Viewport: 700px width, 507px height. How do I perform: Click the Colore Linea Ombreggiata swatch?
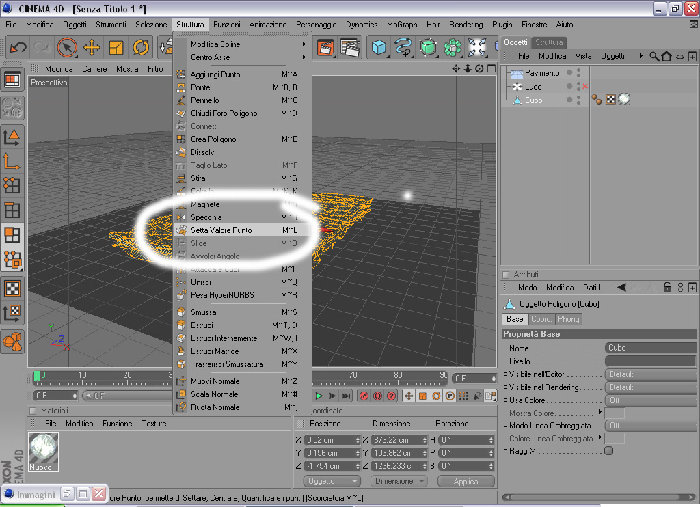coord(615,439)
